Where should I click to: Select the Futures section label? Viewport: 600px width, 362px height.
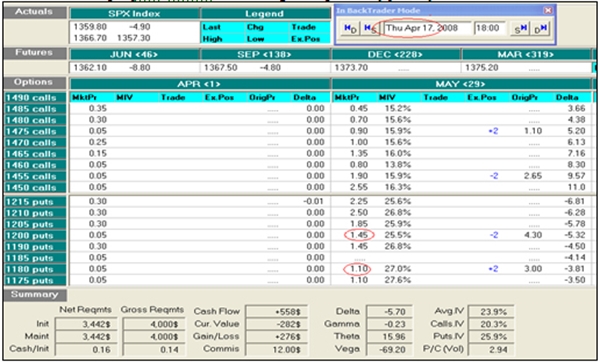(x=34, y=53)
